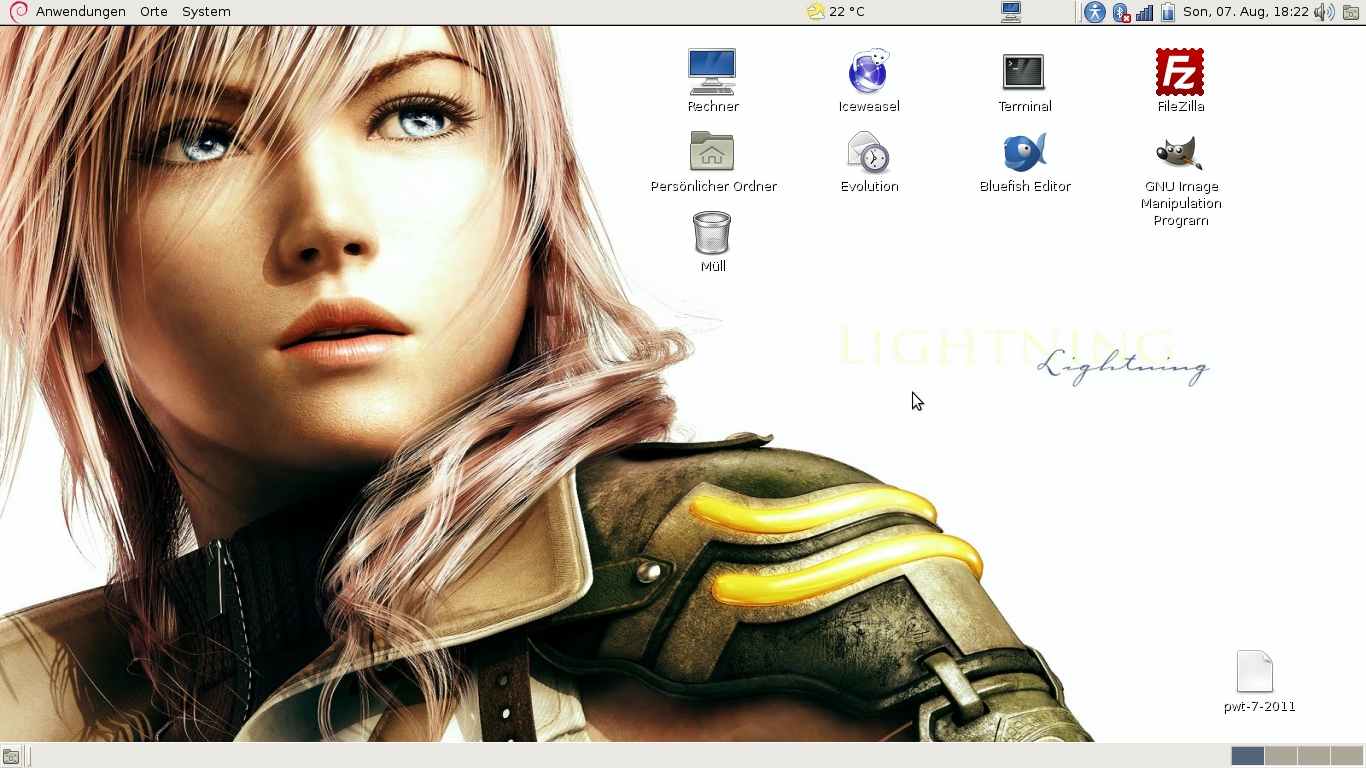Viewport: 1366px width, 768px height.
Task: Open the network signal strength icon
Action: click(1144, 12)
